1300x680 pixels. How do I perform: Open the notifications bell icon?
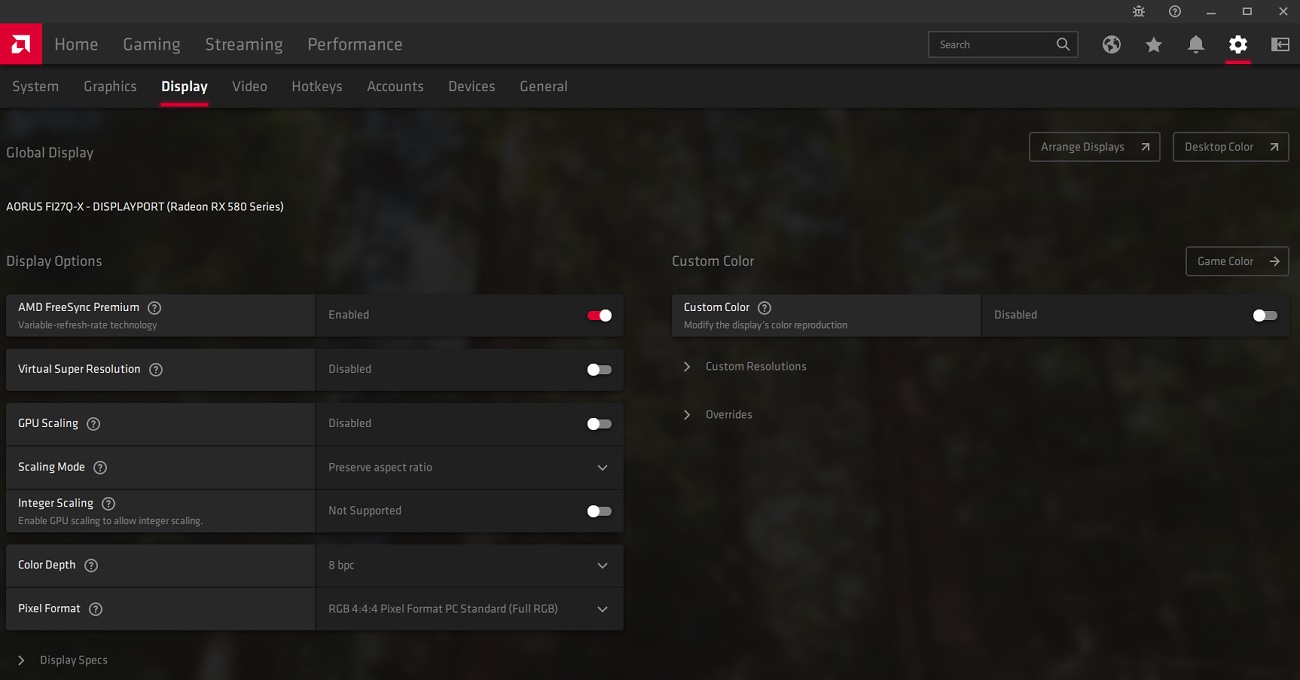coord(1196,44)
